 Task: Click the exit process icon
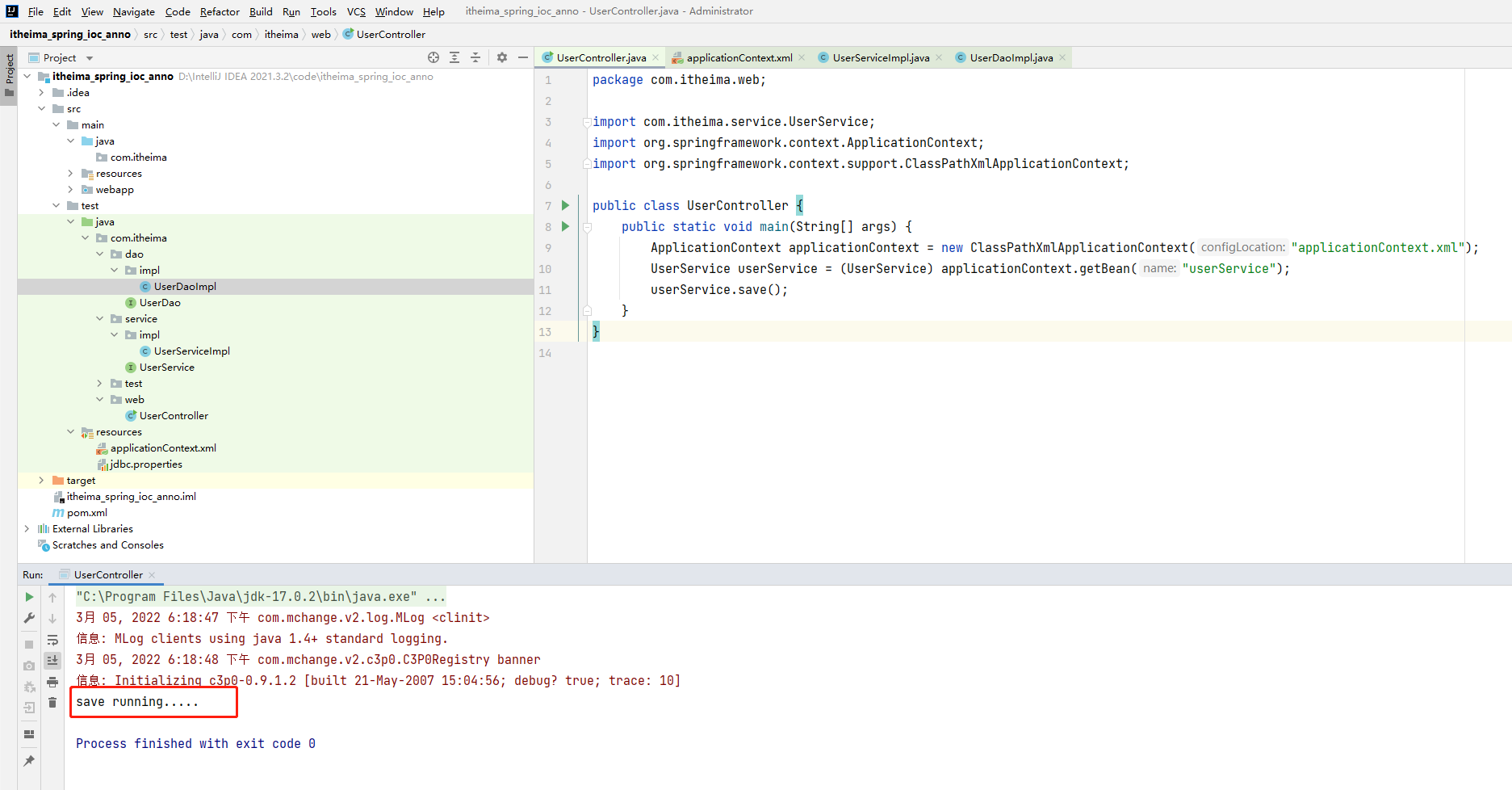tap(29, 708)
